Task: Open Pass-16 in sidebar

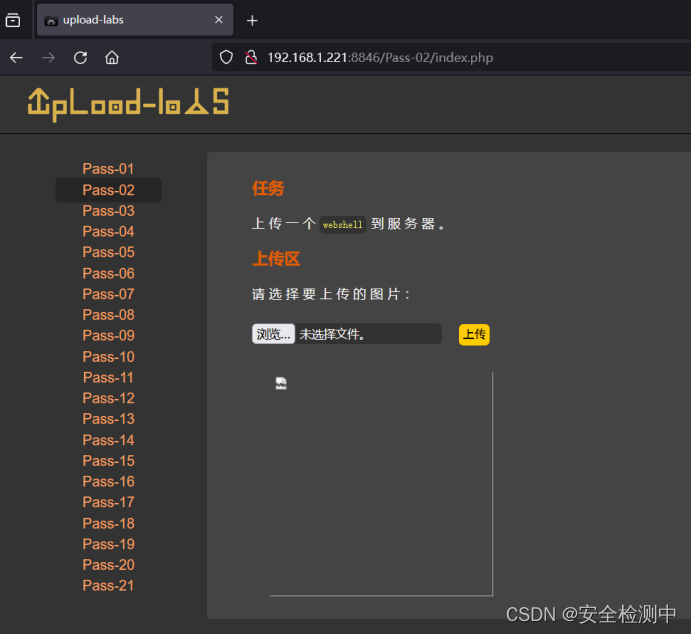Action: coord(108,482)
